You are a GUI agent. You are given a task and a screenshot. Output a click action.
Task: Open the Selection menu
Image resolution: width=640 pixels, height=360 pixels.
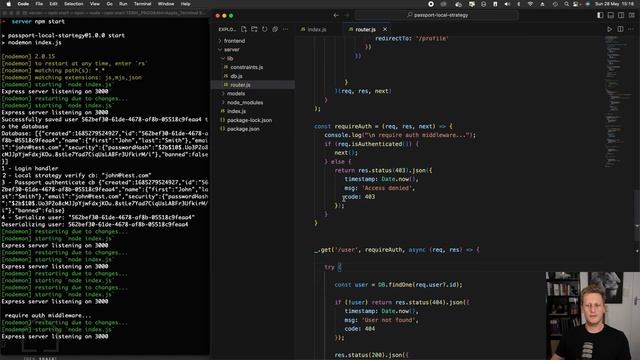pyautogui.click(x=74, y=4)
